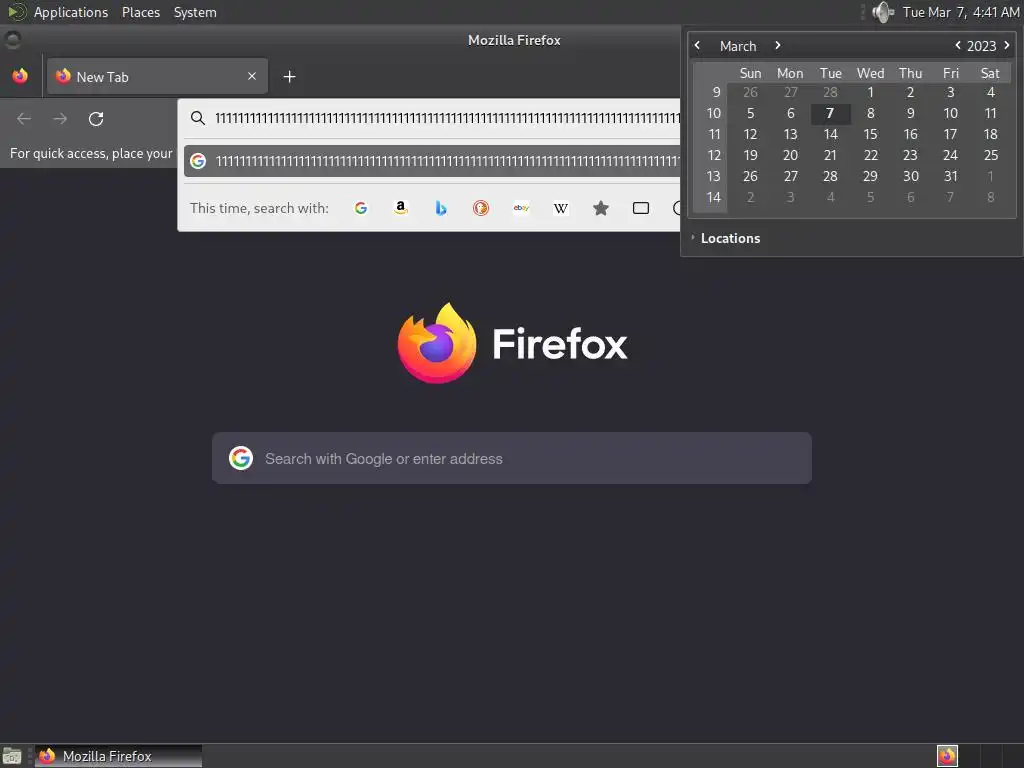
Task: Search this time with Google icon
Action: coord(360,208)
